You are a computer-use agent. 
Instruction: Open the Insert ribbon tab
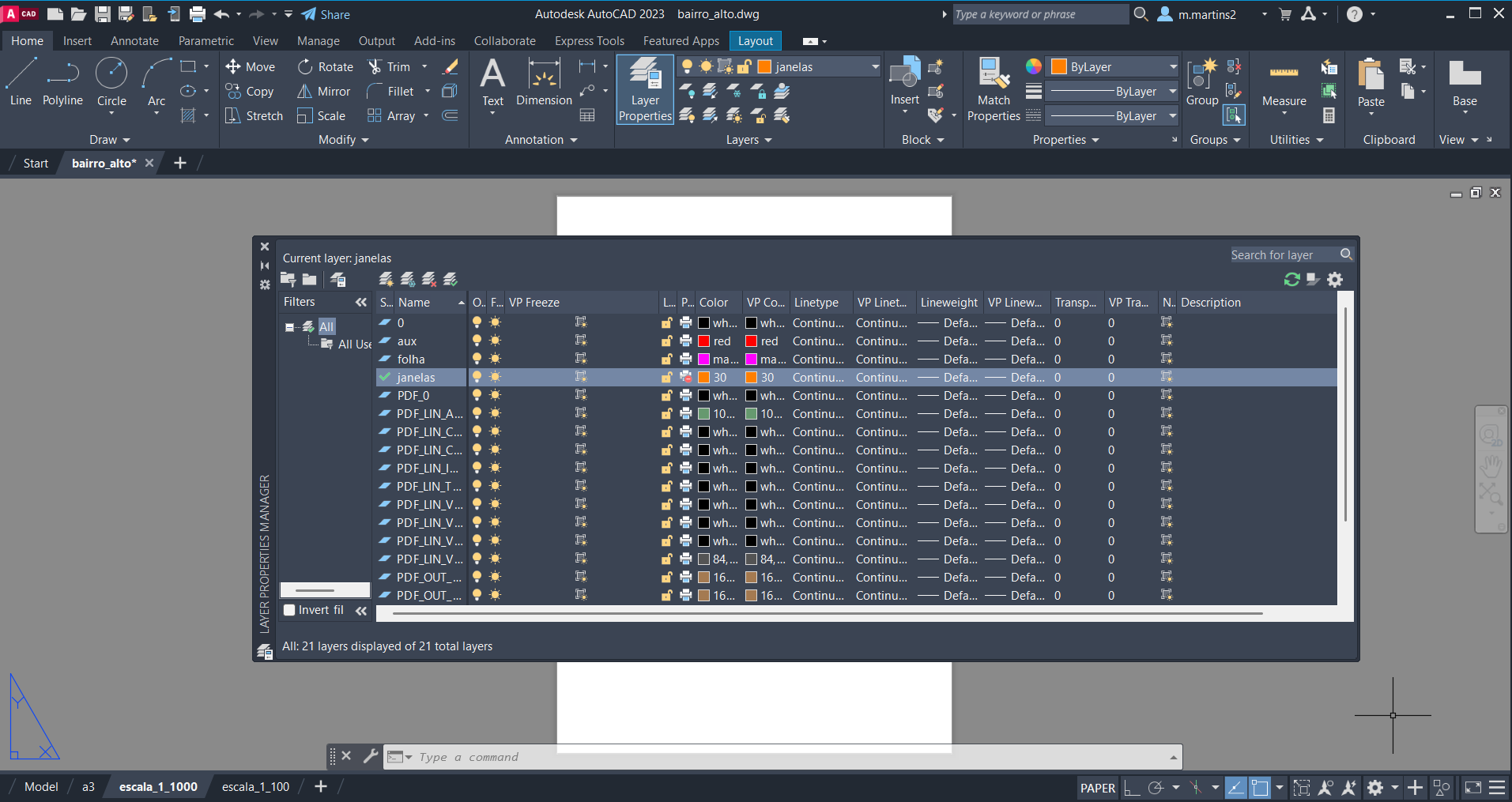tap(77, 41)
